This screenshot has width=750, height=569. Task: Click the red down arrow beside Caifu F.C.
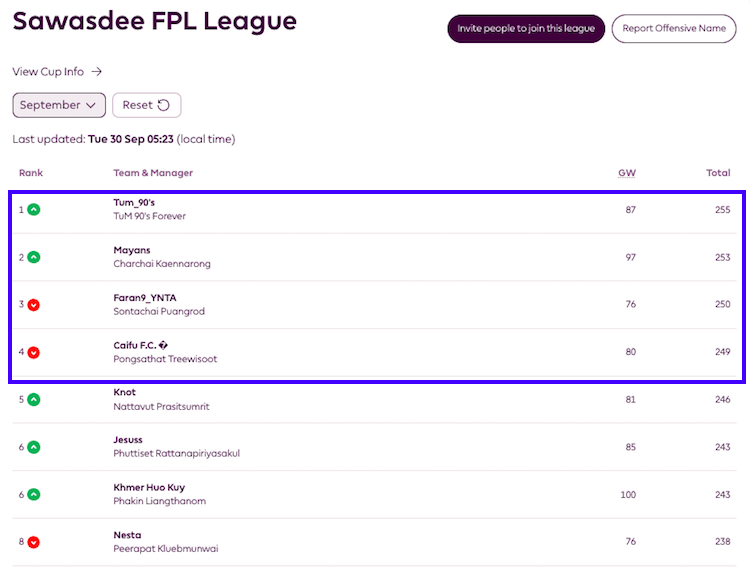(33, 352)
